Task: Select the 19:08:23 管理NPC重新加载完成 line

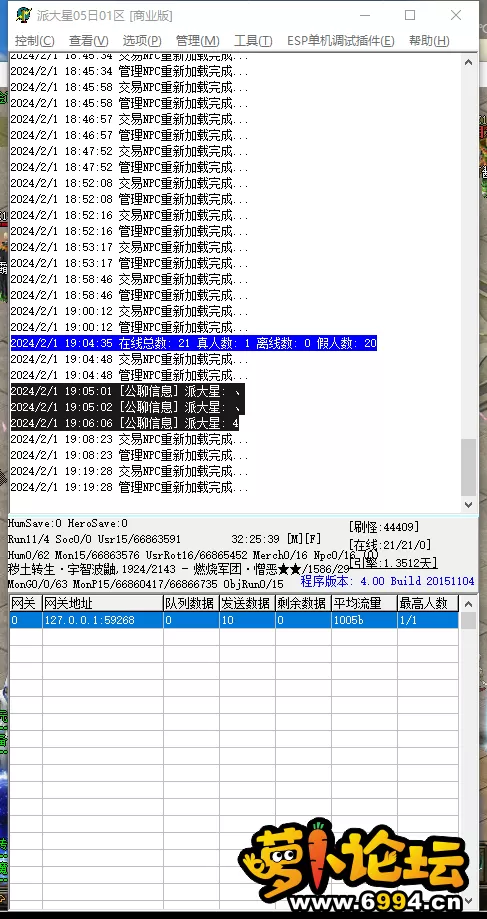Action: [130, 455]
